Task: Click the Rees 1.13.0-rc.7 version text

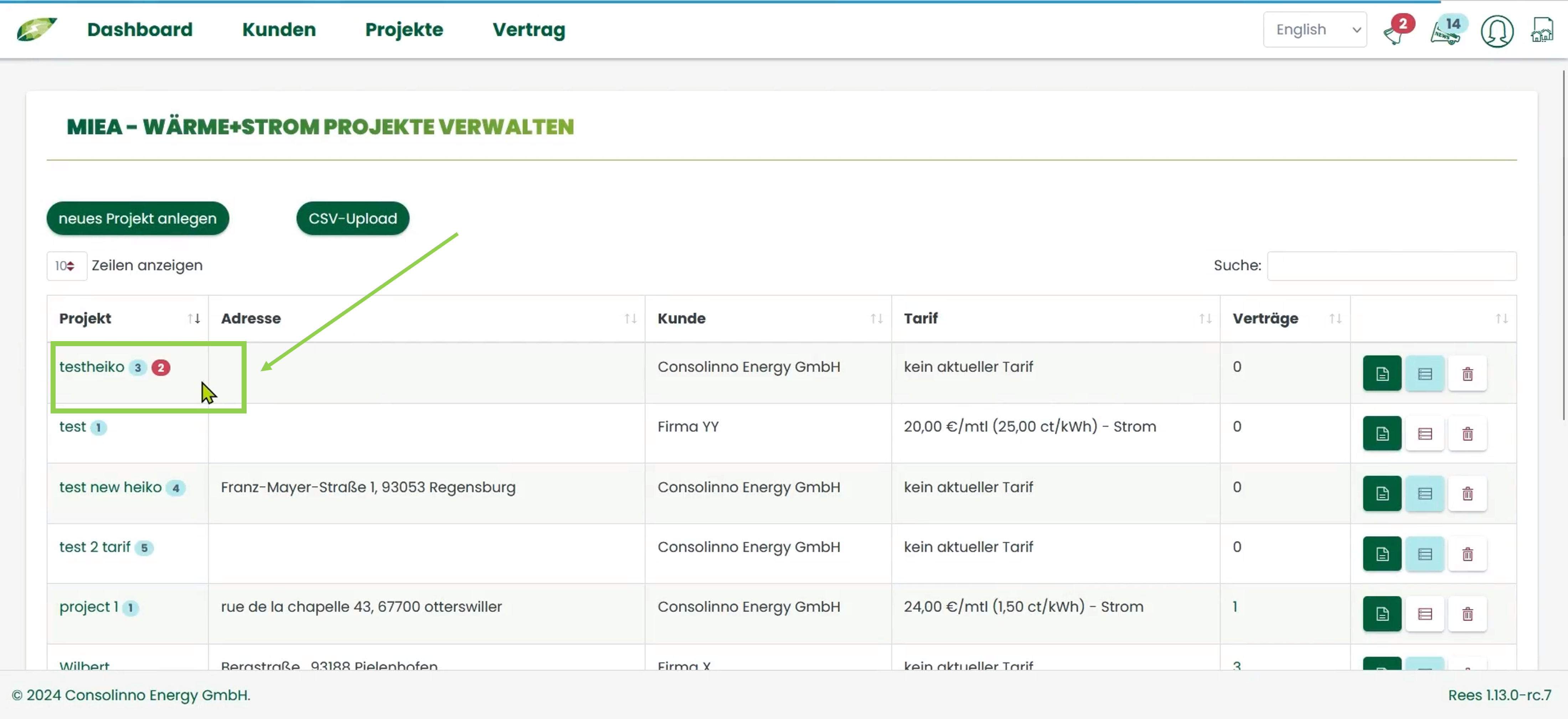Action: point(1499,695)
